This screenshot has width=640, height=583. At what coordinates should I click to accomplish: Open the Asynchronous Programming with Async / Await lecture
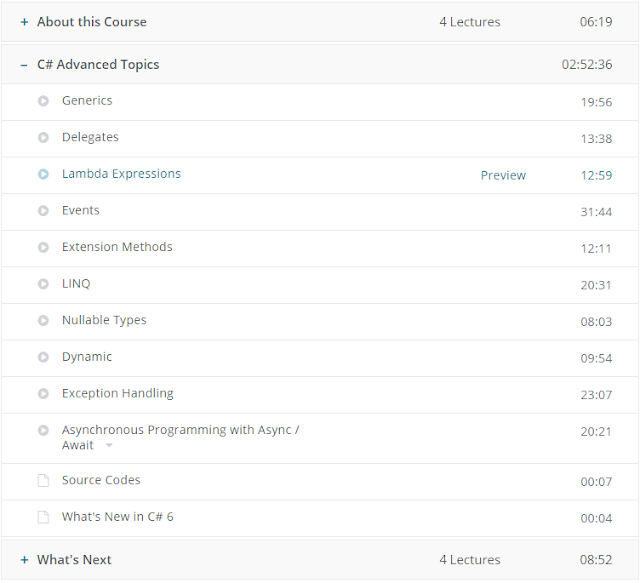click(180, 430)
